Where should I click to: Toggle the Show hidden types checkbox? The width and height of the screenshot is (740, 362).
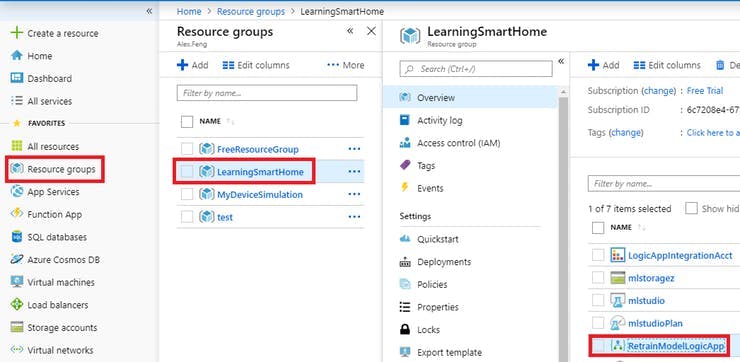coord(691,209)
